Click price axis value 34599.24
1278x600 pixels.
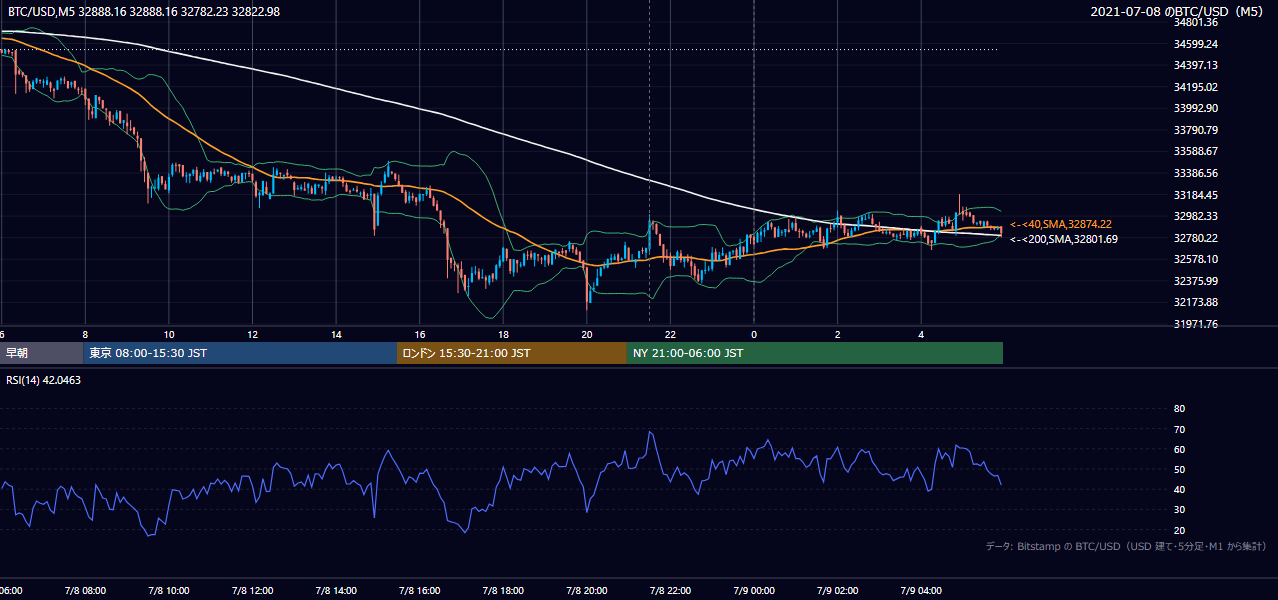pyautogui.click(x=1196, y=44)
